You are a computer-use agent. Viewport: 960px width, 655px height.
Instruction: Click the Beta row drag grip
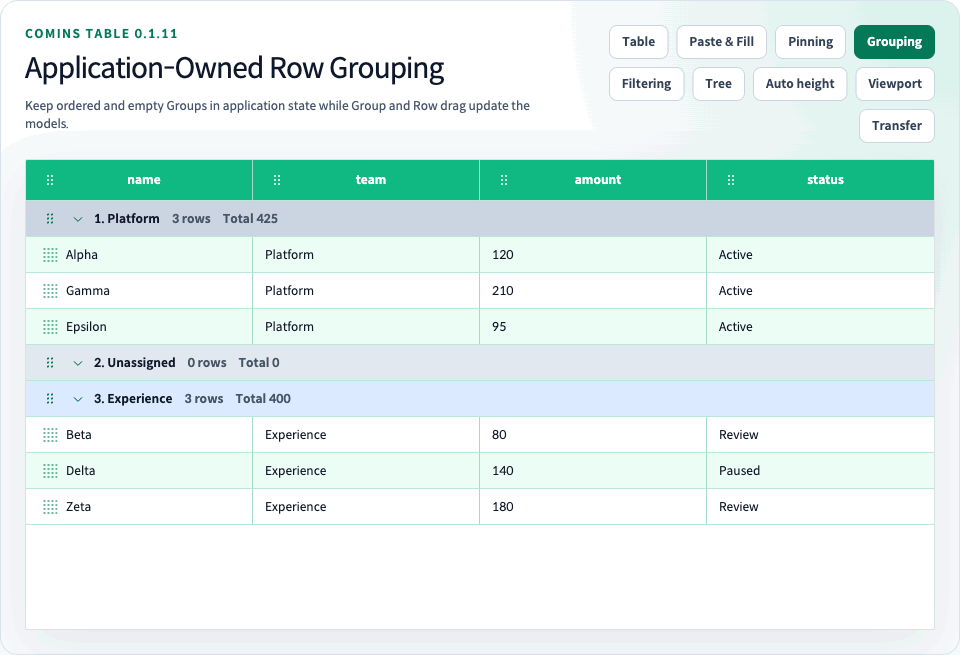(x=50, y=435)
